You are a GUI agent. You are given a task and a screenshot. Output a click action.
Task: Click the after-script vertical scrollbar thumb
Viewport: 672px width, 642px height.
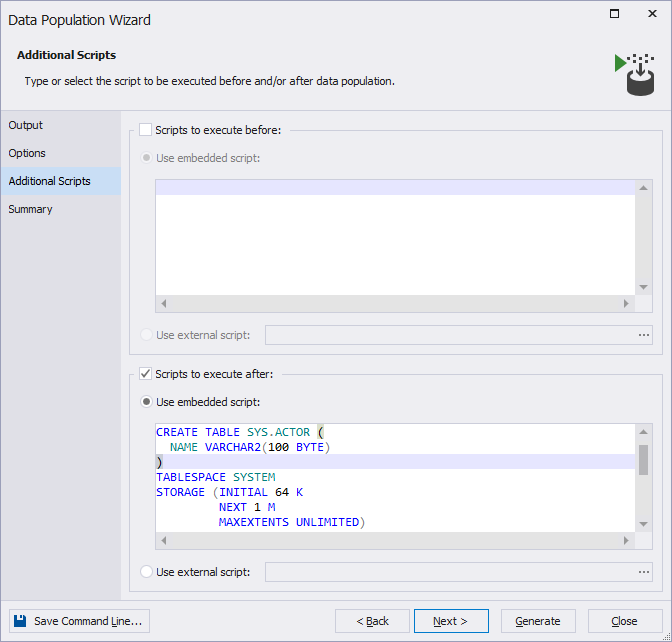[x=643, y=460]
